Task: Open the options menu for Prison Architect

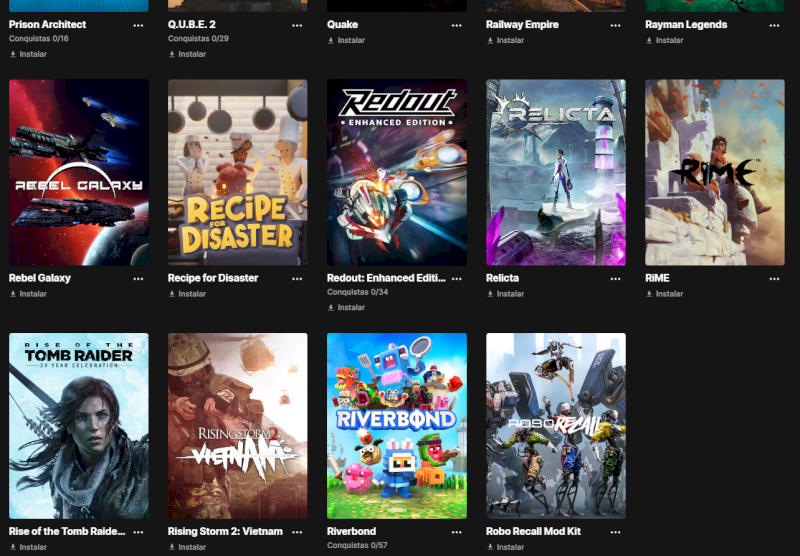Action: pyautogui.click(x=138, y=26)
